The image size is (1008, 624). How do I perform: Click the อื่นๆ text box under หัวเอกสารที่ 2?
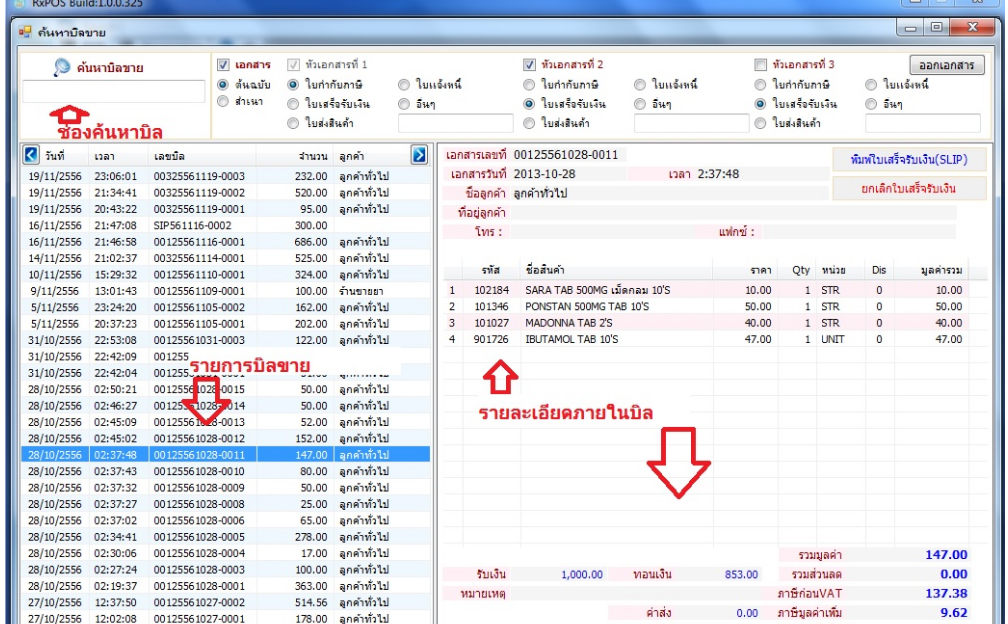click(692, 123)
